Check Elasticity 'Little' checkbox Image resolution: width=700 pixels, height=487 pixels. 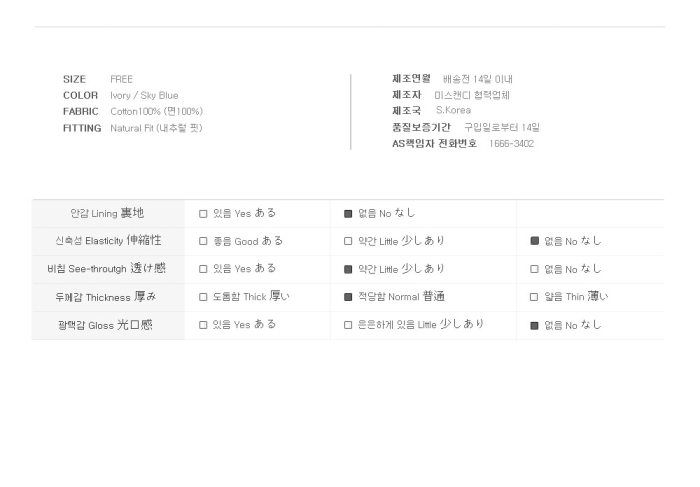pyautogui.click(x=348, y=241)
